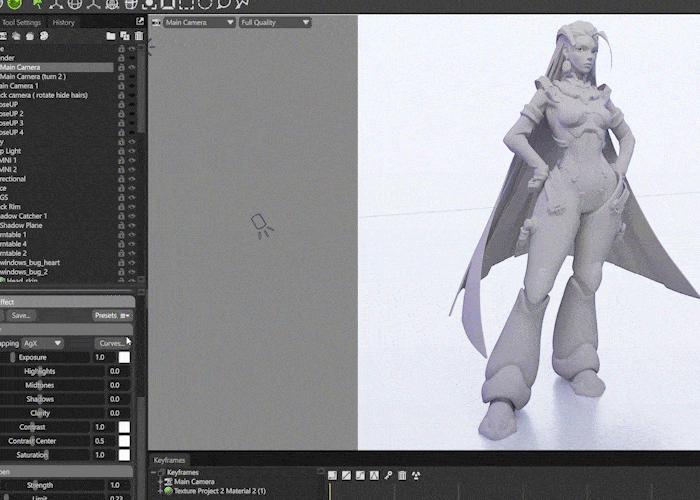
Task: Expand Main Camera in the Keyframes tree
Action: point(160,482)
